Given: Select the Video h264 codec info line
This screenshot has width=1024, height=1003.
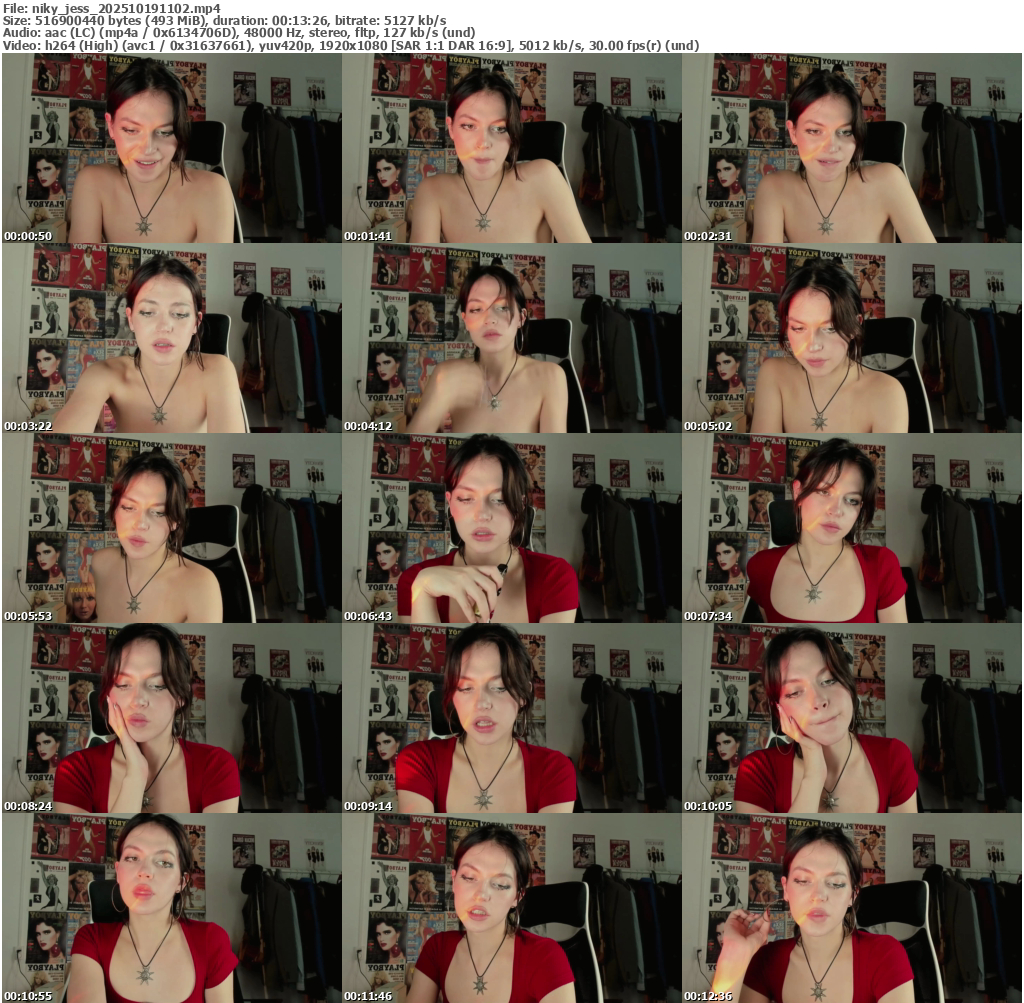Looking at the screenshot, I should click(351, 45).
